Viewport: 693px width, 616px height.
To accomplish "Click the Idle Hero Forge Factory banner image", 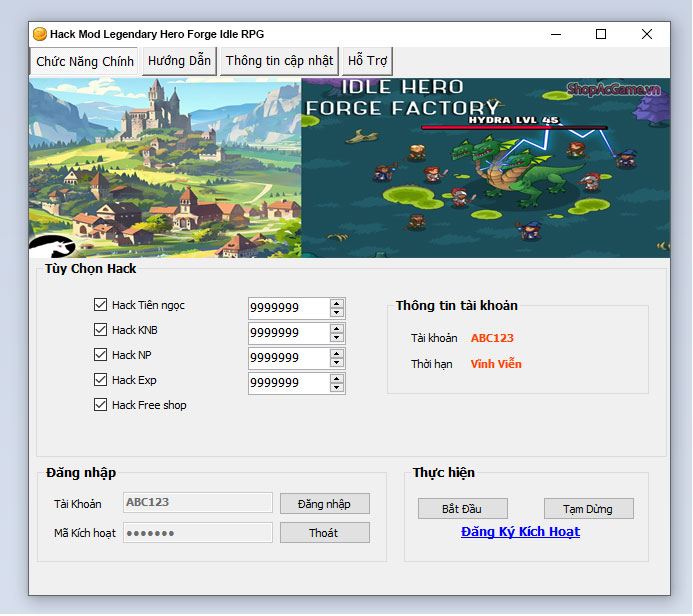I will click(x=486, y=168).
